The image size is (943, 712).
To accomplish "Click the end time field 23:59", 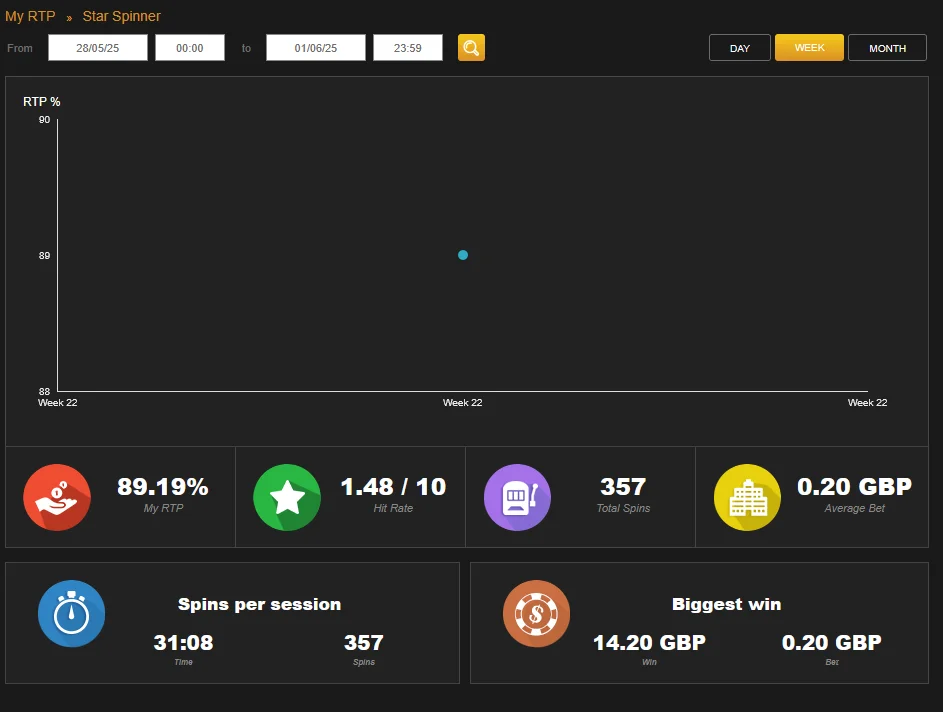I will (x=408, y=48).
